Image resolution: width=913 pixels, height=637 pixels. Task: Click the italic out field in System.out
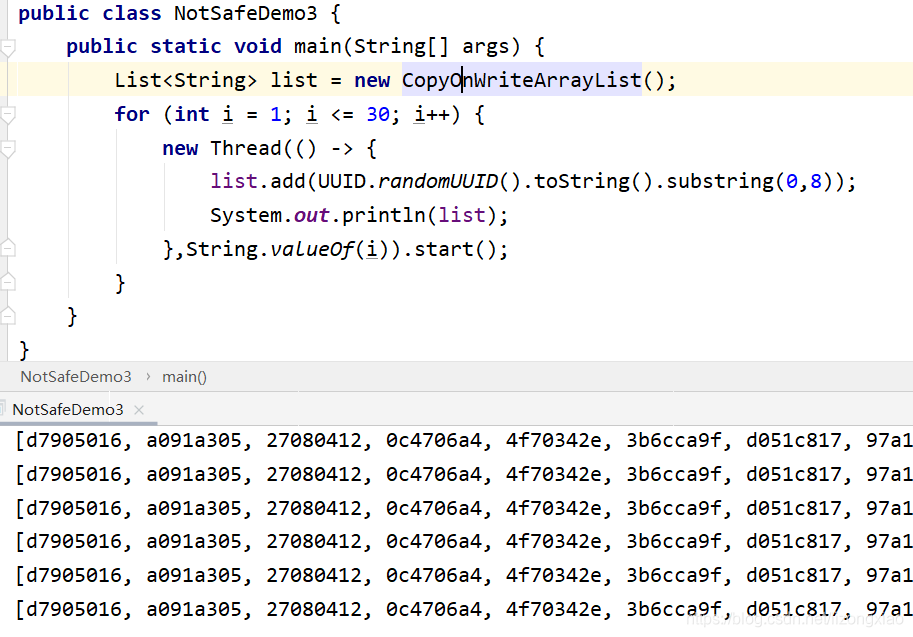[x=312, y=215]
